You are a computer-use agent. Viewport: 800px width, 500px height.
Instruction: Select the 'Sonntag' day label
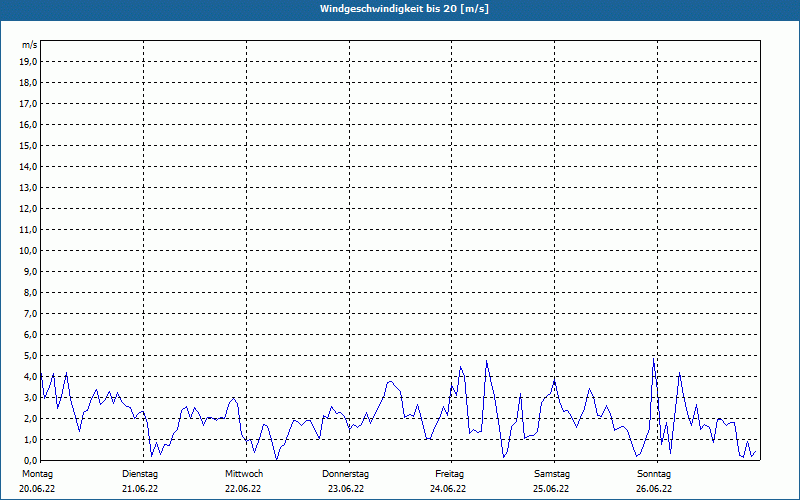click(654, 474)
